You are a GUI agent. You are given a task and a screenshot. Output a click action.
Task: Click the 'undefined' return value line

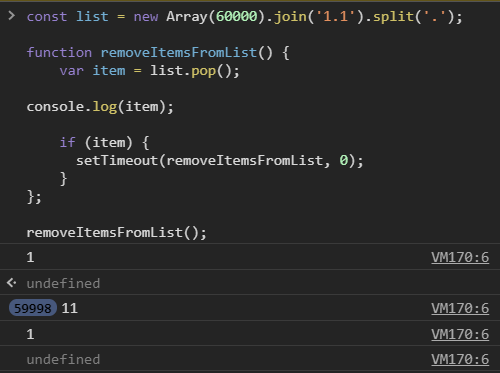(63, 283)
